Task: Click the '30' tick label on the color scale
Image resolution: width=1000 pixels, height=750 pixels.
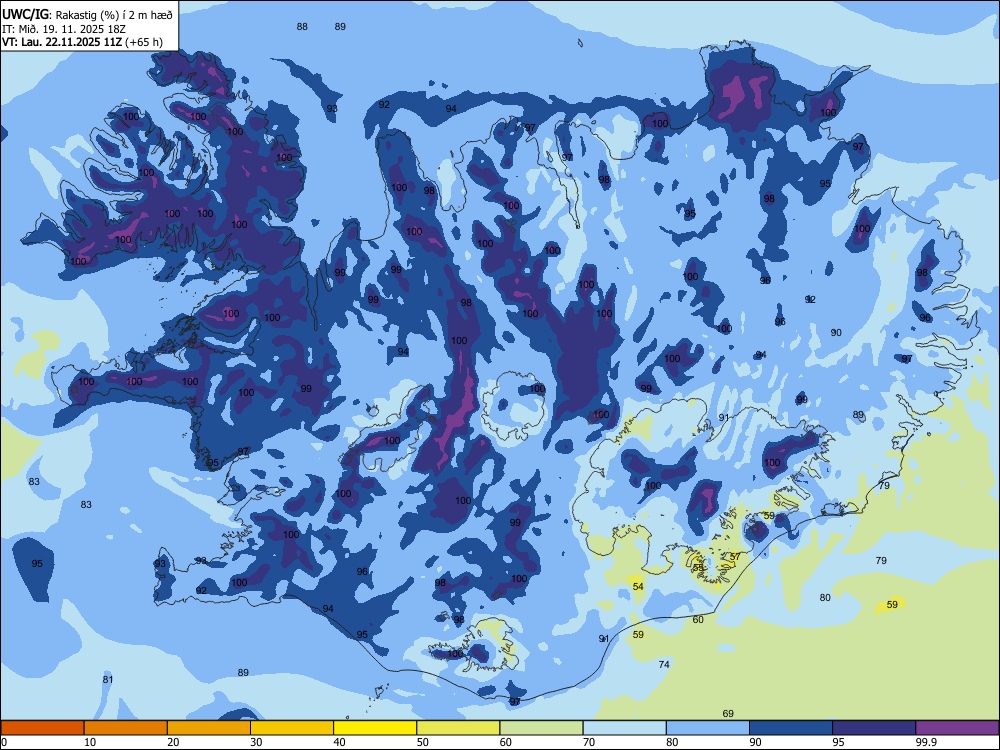Action: [x=256, y=742]
